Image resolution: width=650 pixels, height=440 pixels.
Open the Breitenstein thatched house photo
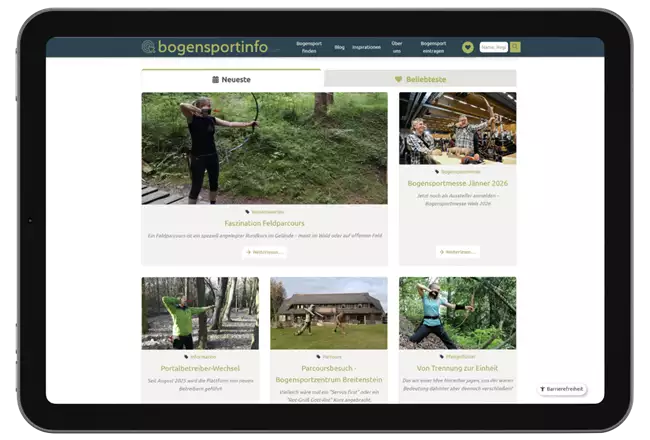coord(329,313)
